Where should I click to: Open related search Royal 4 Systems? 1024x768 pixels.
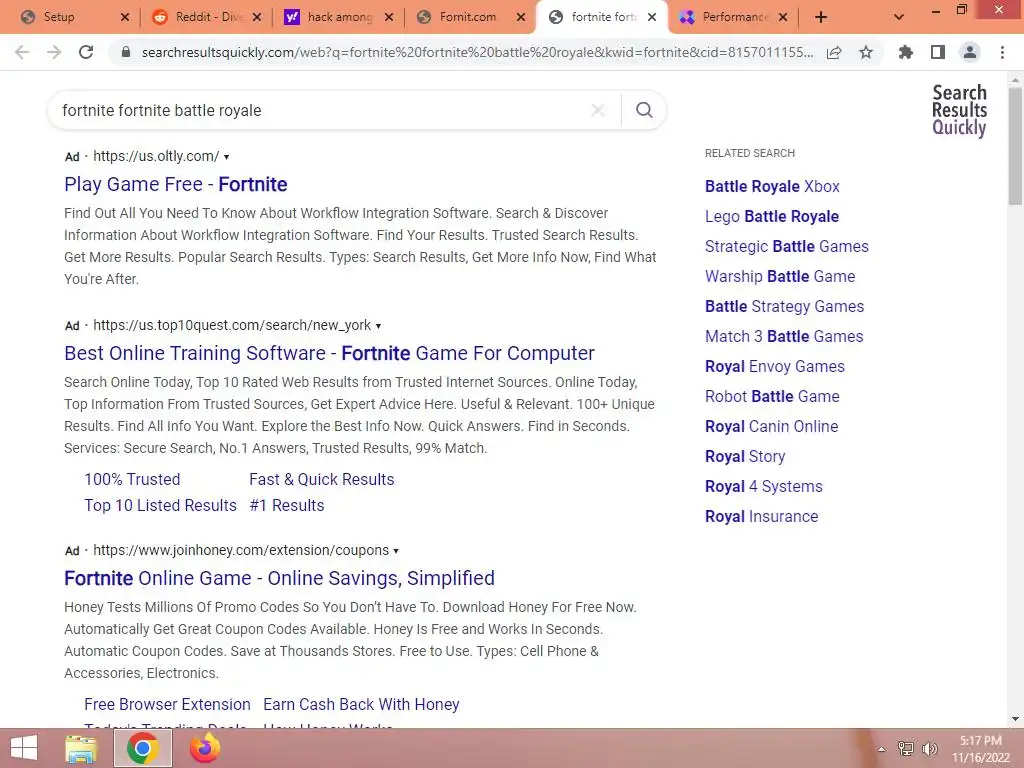tap(763, 487)
